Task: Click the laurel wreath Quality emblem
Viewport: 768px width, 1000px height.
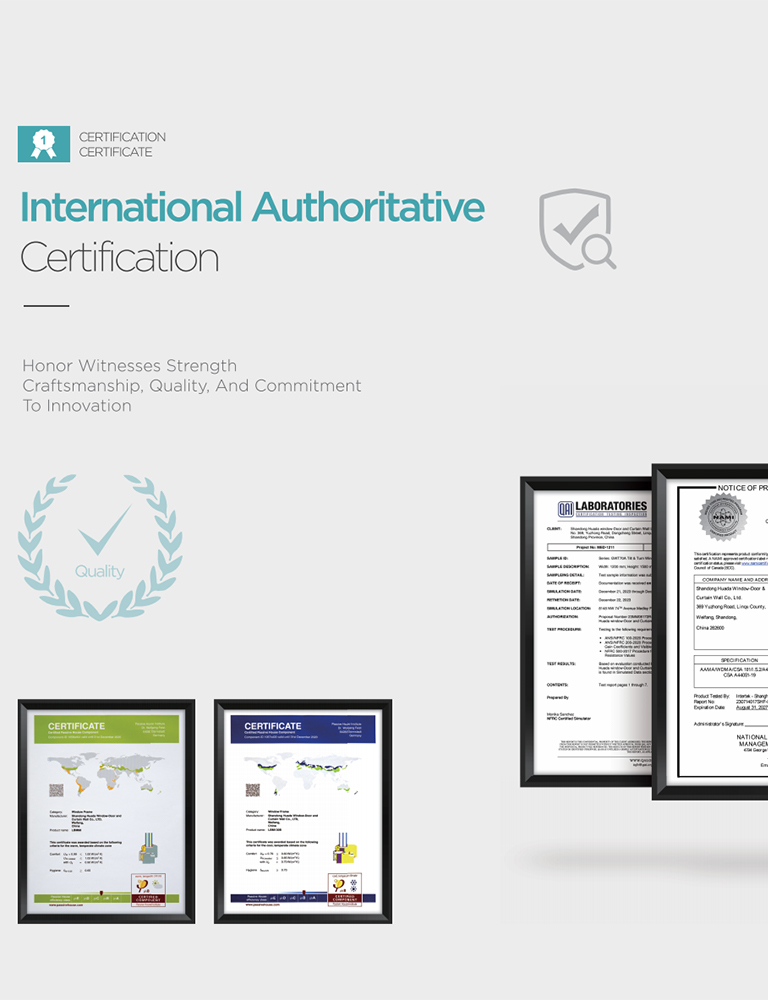Action: point(100,547)
